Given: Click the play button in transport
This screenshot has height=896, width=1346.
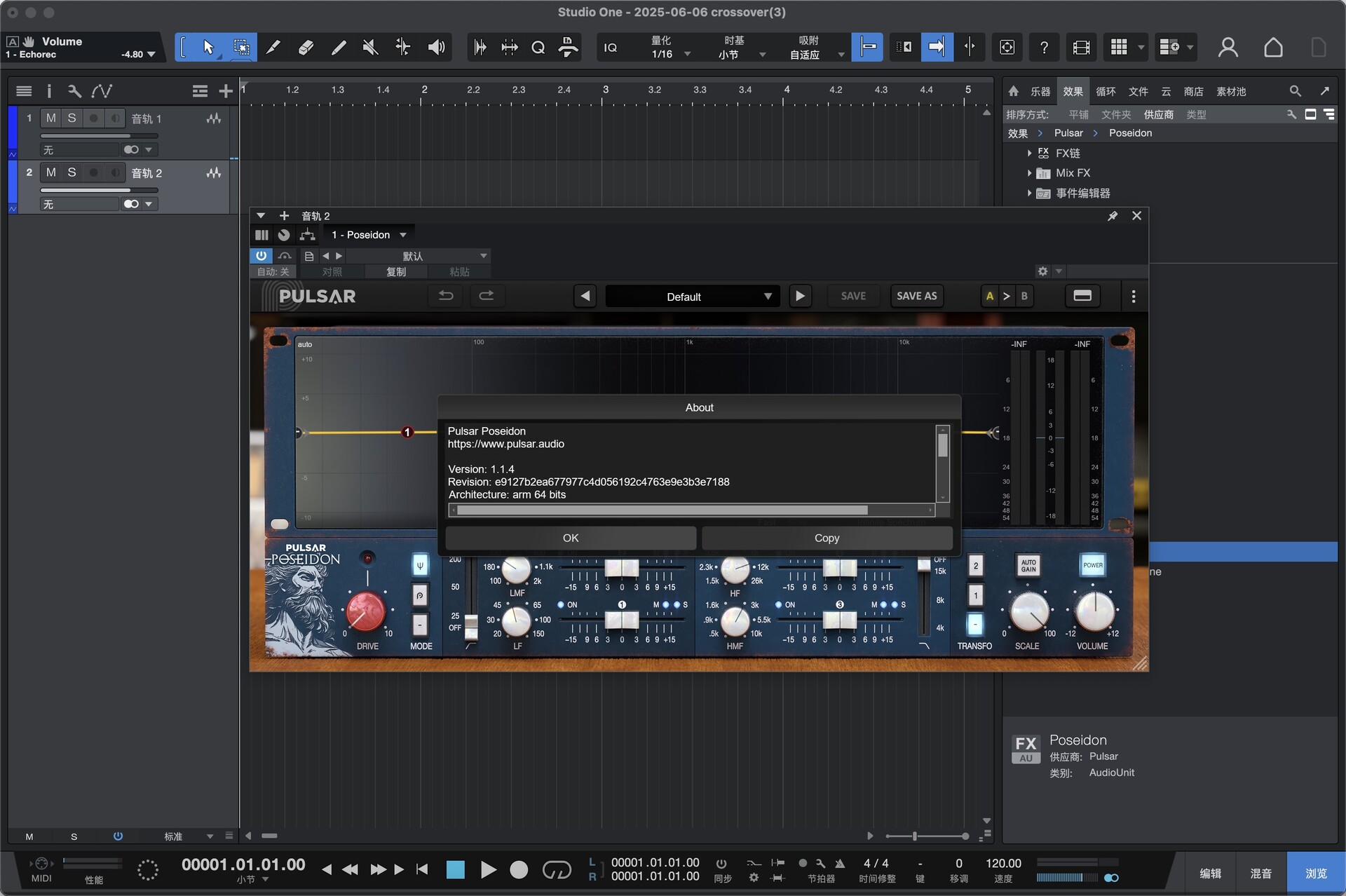Looking at the screenshot, I should point(488,870).
